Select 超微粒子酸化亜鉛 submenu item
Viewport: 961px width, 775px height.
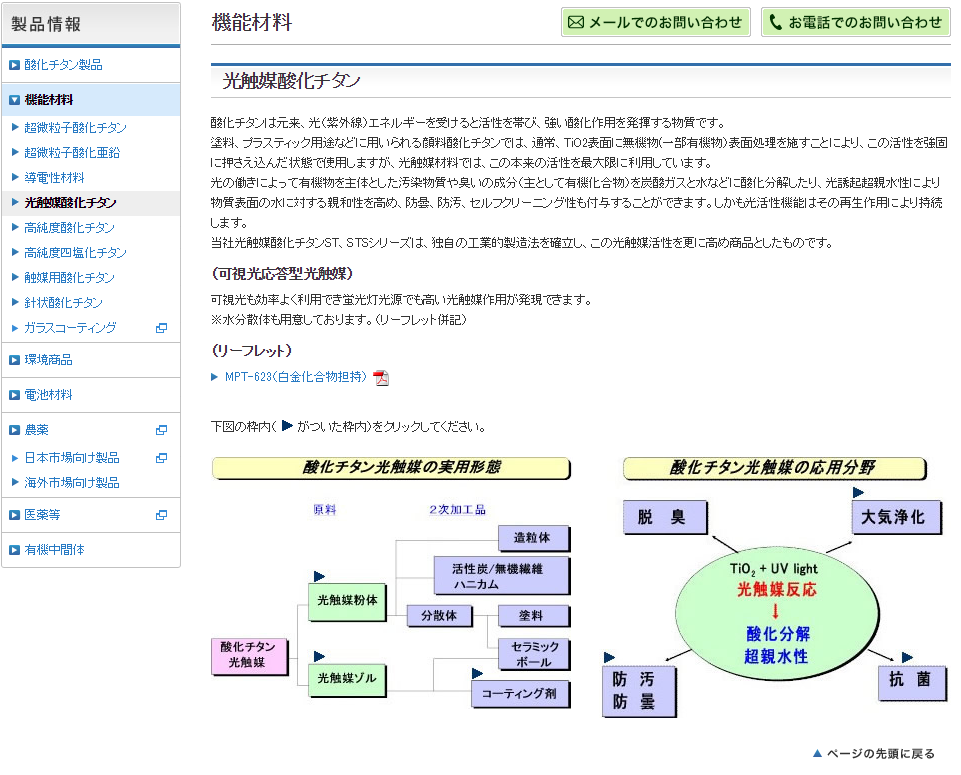[72, 153]
